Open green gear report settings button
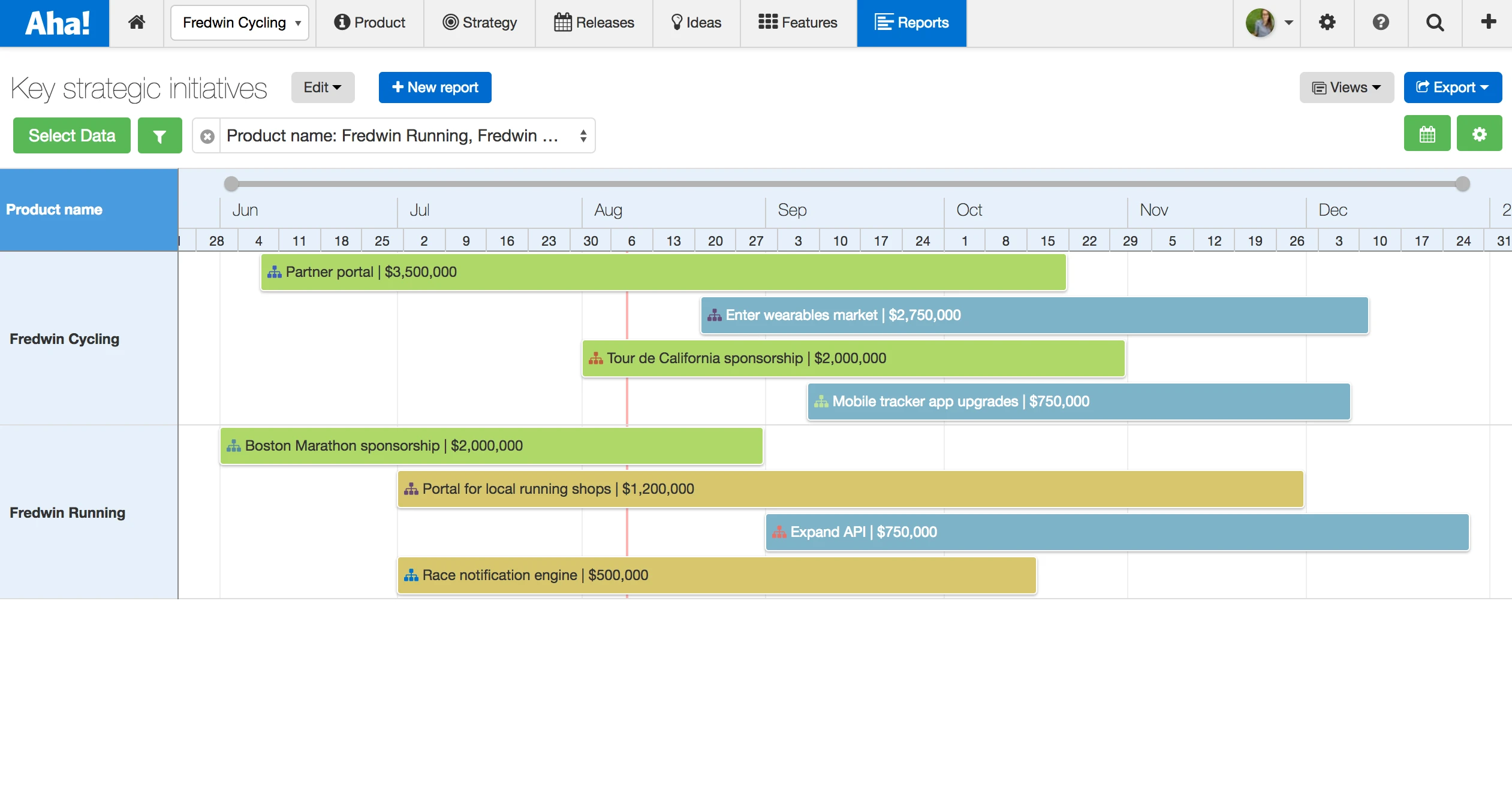Image resolution: width=1512 pixels, height=797 pixels. 1479,134
